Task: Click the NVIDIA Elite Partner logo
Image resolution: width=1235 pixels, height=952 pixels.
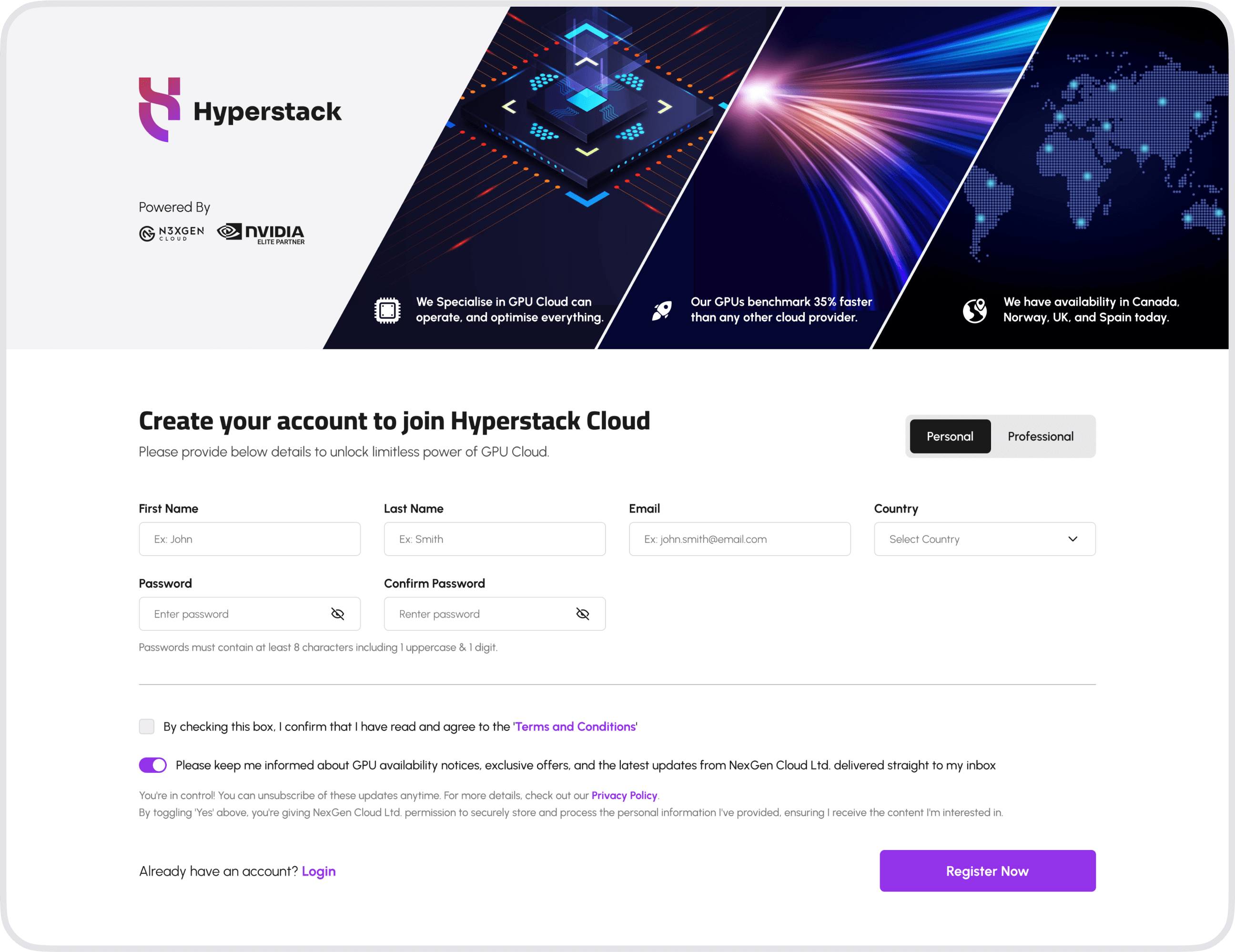Action: coord(261,233)
